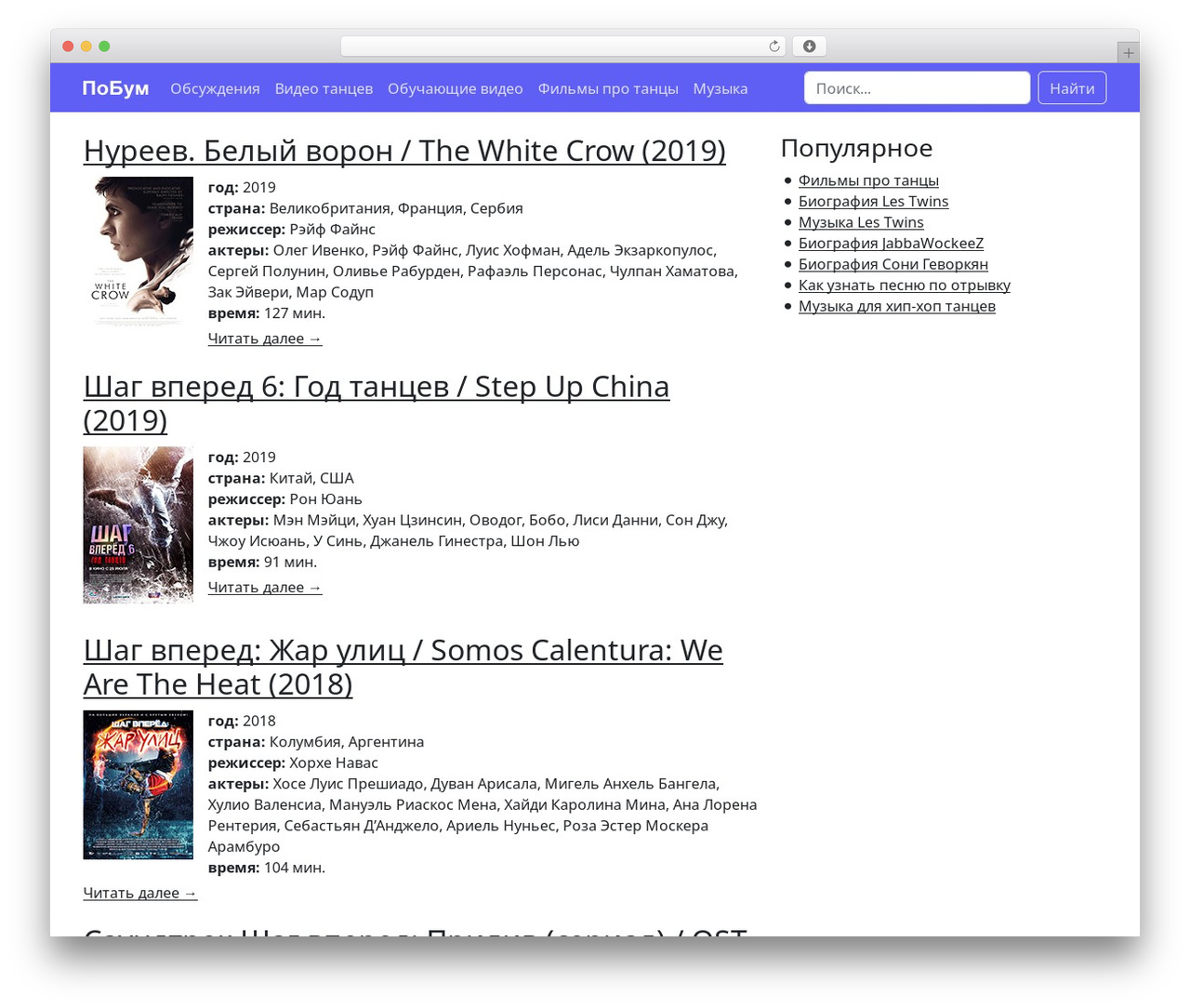Click the Популярное sidebar heading
Viewport: 1190px width, 1008px height.
click(856, 148)
